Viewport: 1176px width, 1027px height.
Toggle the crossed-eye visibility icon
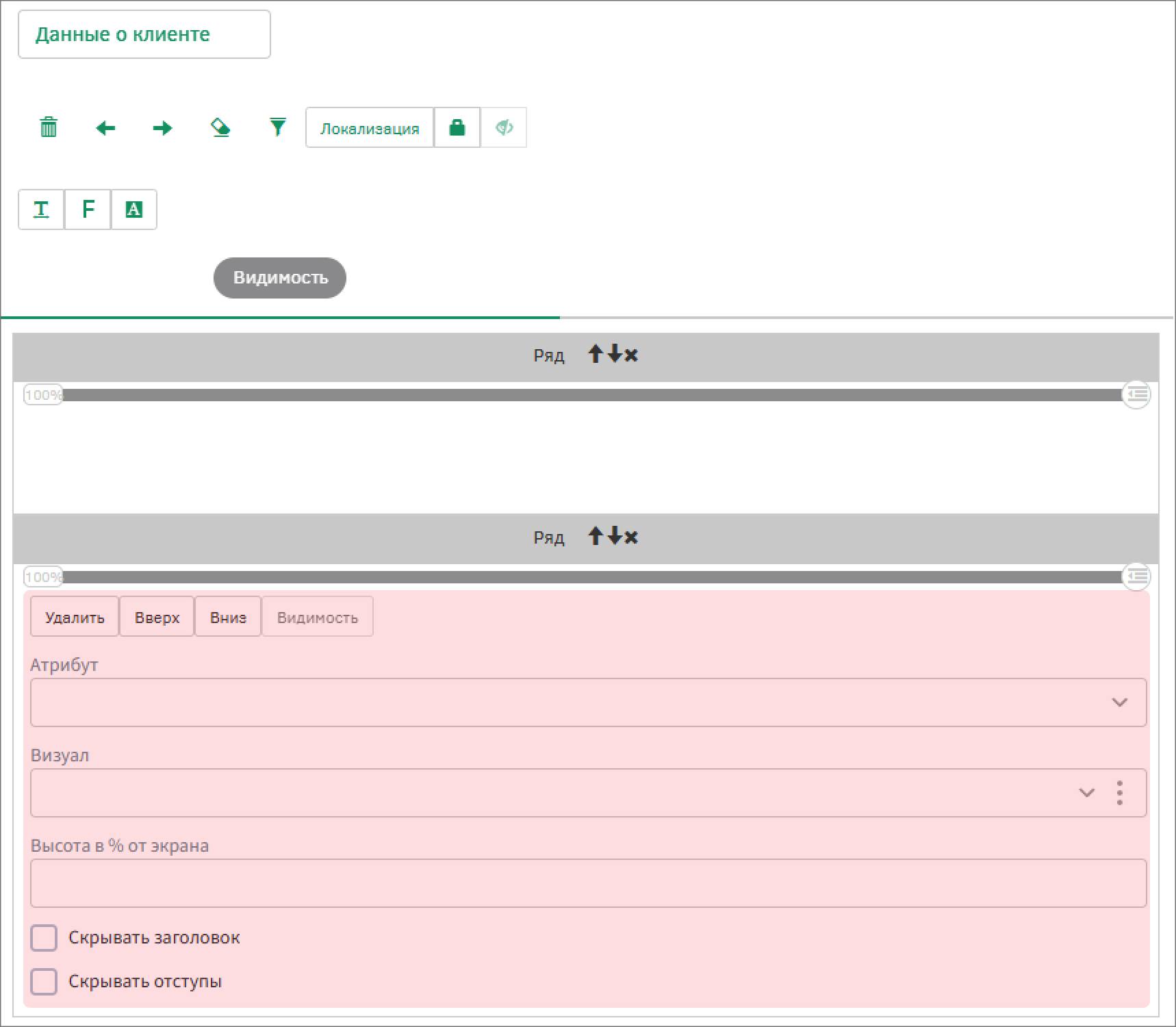click(504, 128)
